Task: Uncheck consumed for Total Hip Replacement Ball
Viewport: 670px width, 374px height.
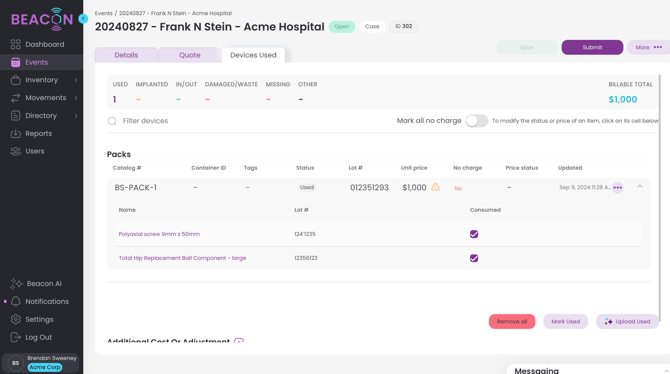Action: 474,258
